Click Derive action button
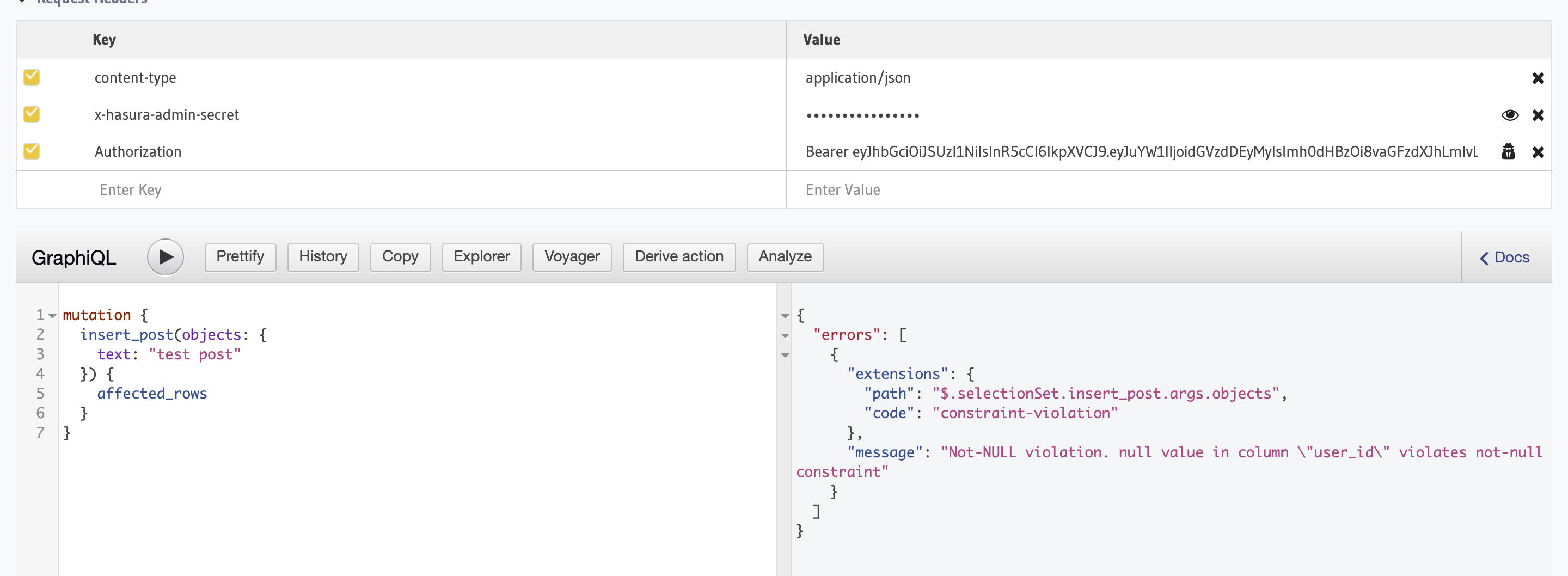1568x576 pixels. click(679, 257)
